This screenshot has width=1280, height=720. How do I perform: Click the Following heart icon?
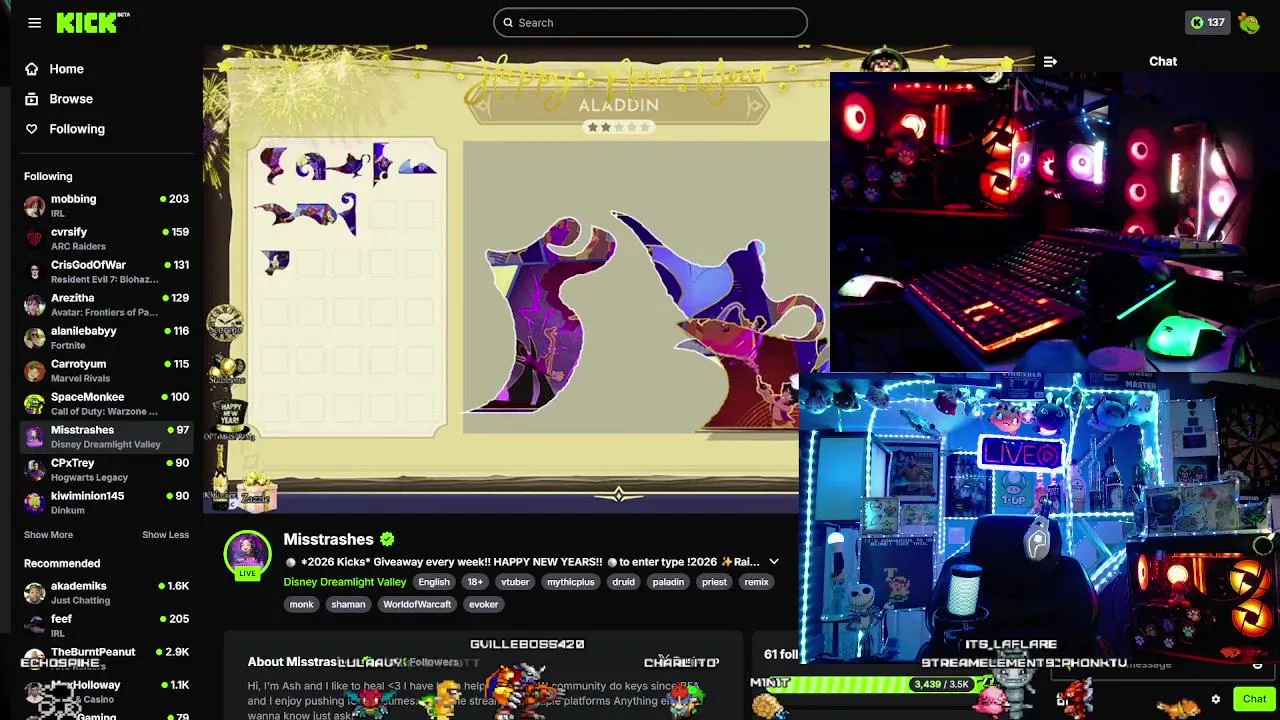coord(32,129)
